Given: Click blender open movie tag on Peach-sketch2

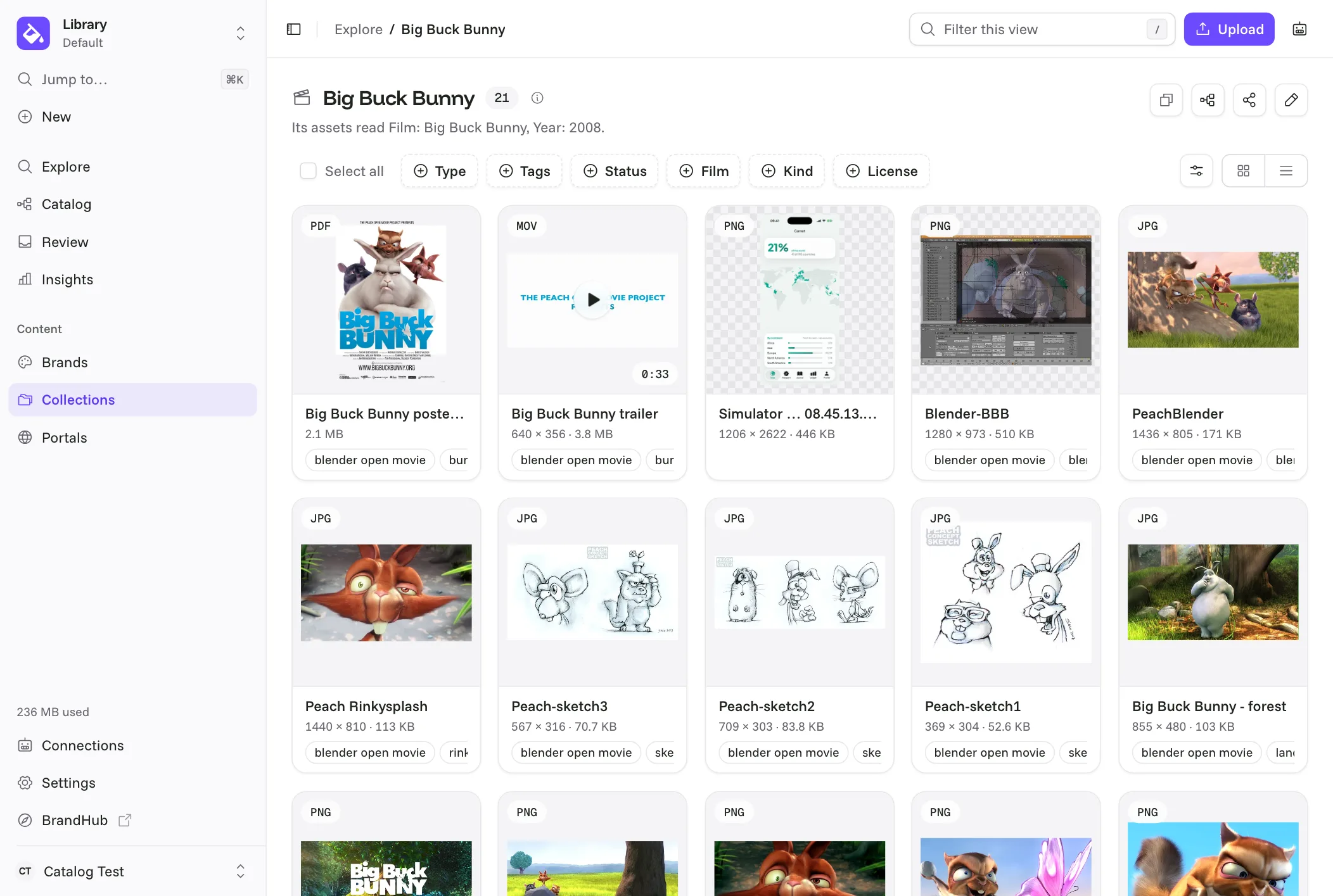Looking at the screenshot, I should pos(784,753).
